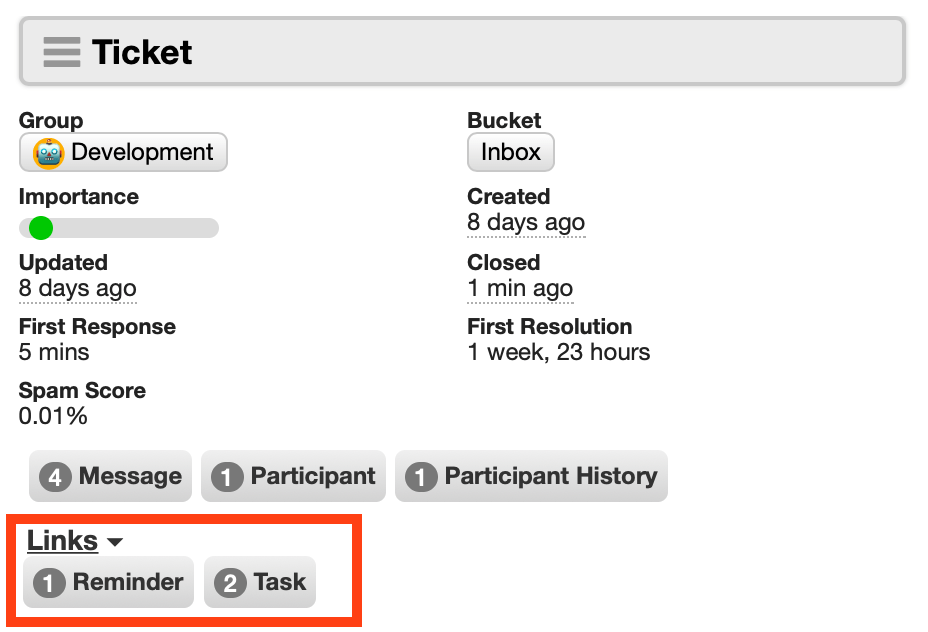The image size is (928, 632).
Task: Open the Inbox bucket button
Action: point(511,152)
